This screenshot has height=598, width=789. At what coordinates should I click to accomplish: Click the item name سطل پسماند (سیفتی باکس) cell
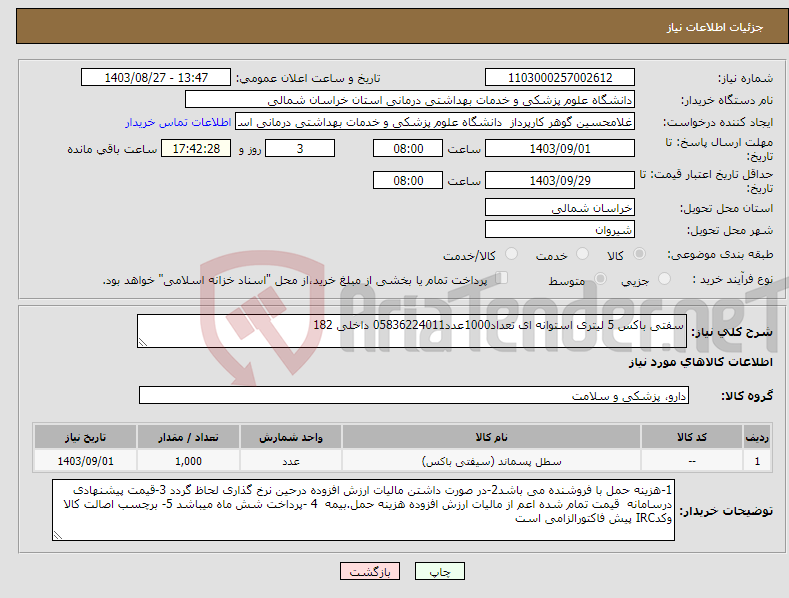pos(491,461)
